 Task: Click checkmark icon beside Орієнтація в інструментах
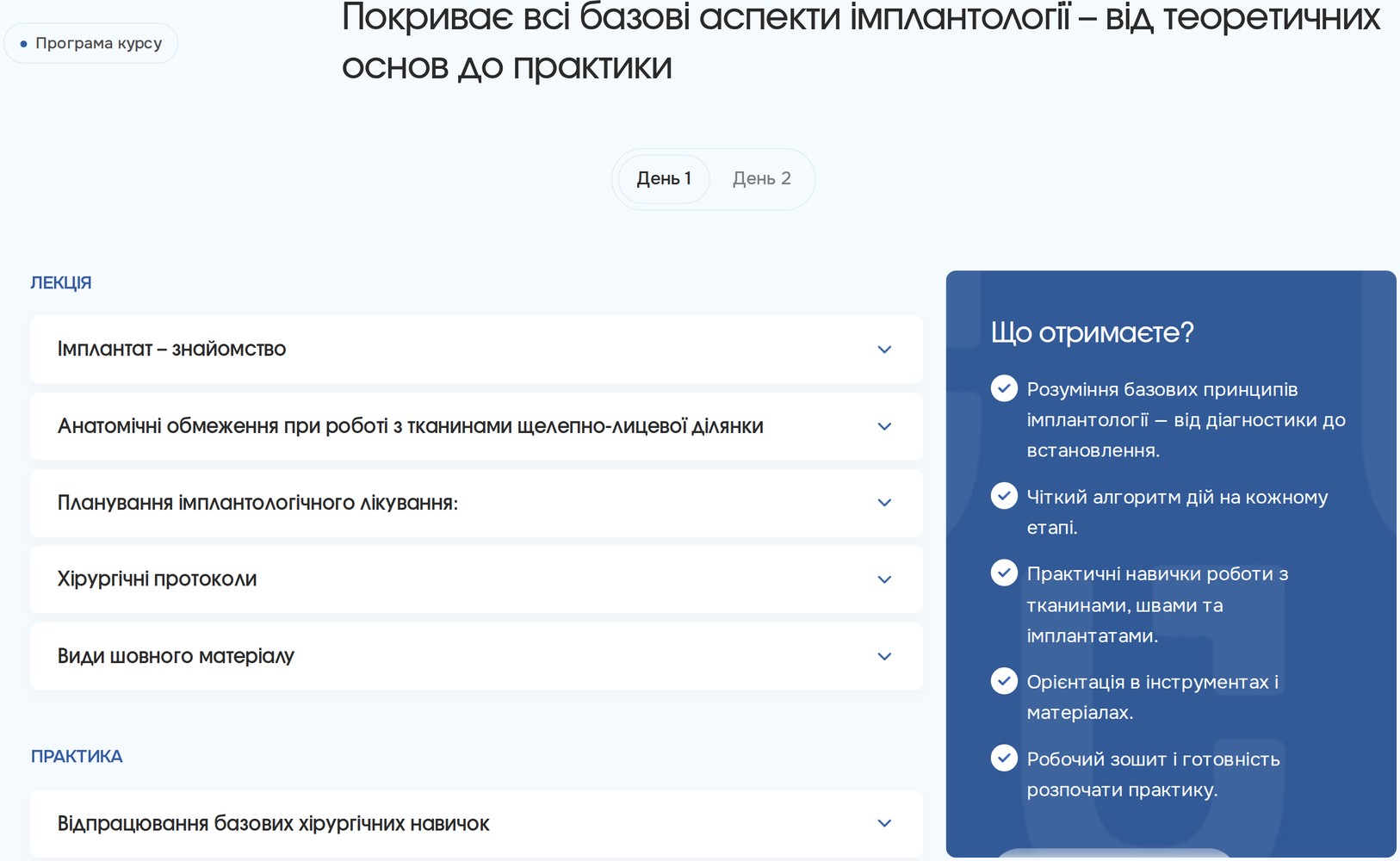pyautogui.click(x=1004, y=681)
